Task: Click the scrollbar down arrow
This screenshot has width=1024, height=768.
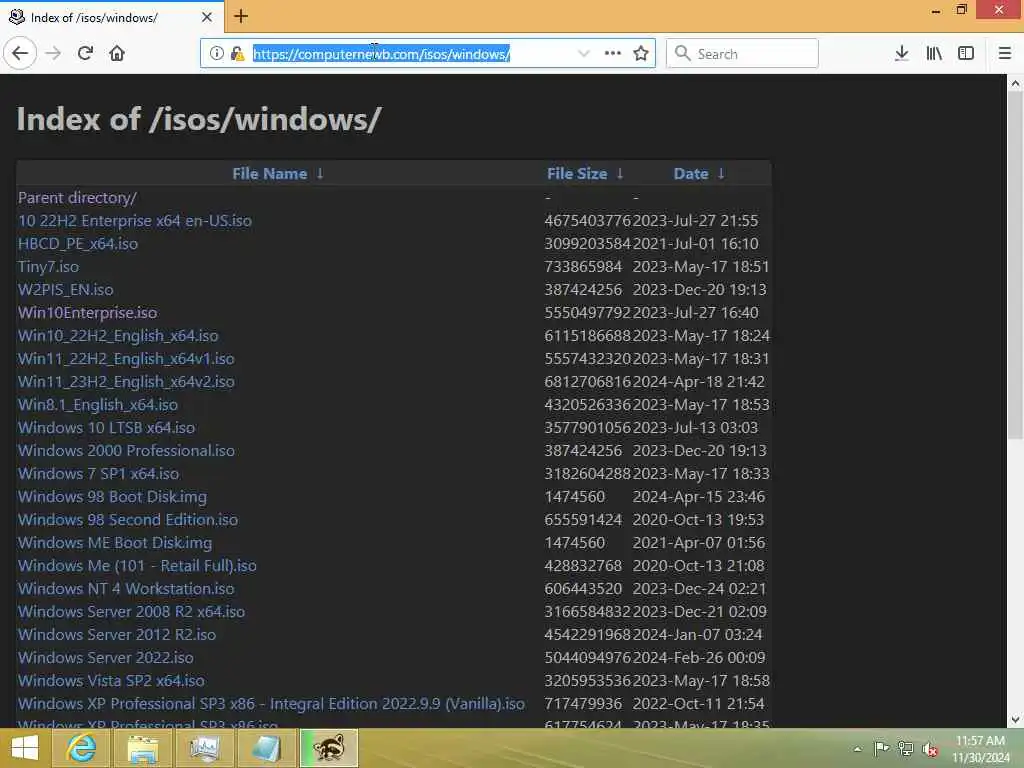Action: pos(1015,720)
